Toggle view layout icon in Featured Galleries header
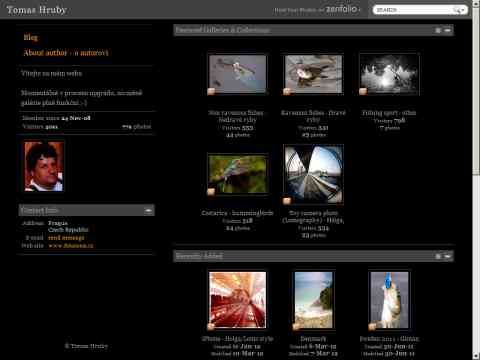The height and width of the screenshot is (360, 480). click(x=438, y=30)
